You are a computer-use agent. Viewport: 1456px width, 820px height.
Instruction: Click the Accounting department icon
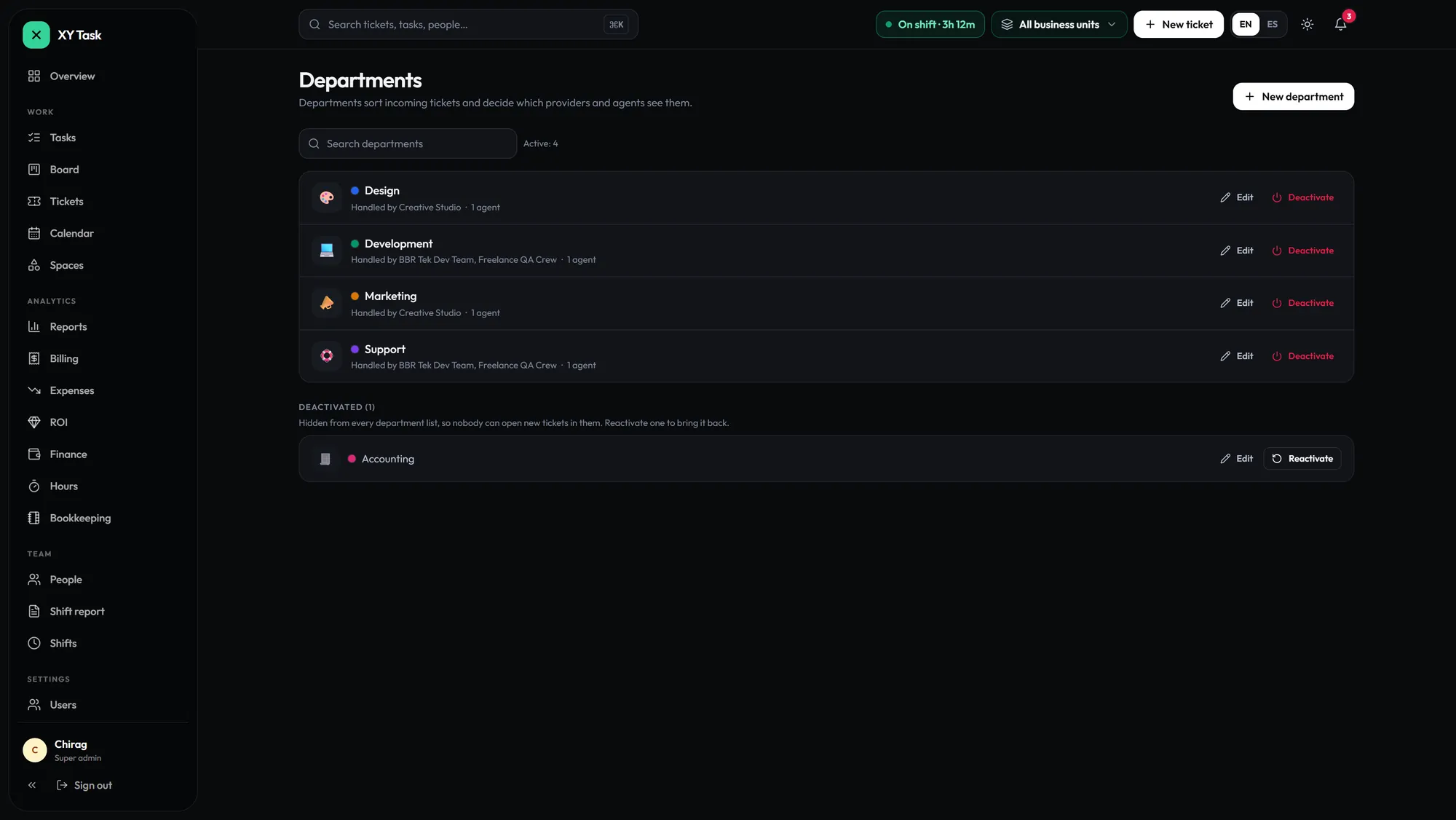tap(325, 459)
